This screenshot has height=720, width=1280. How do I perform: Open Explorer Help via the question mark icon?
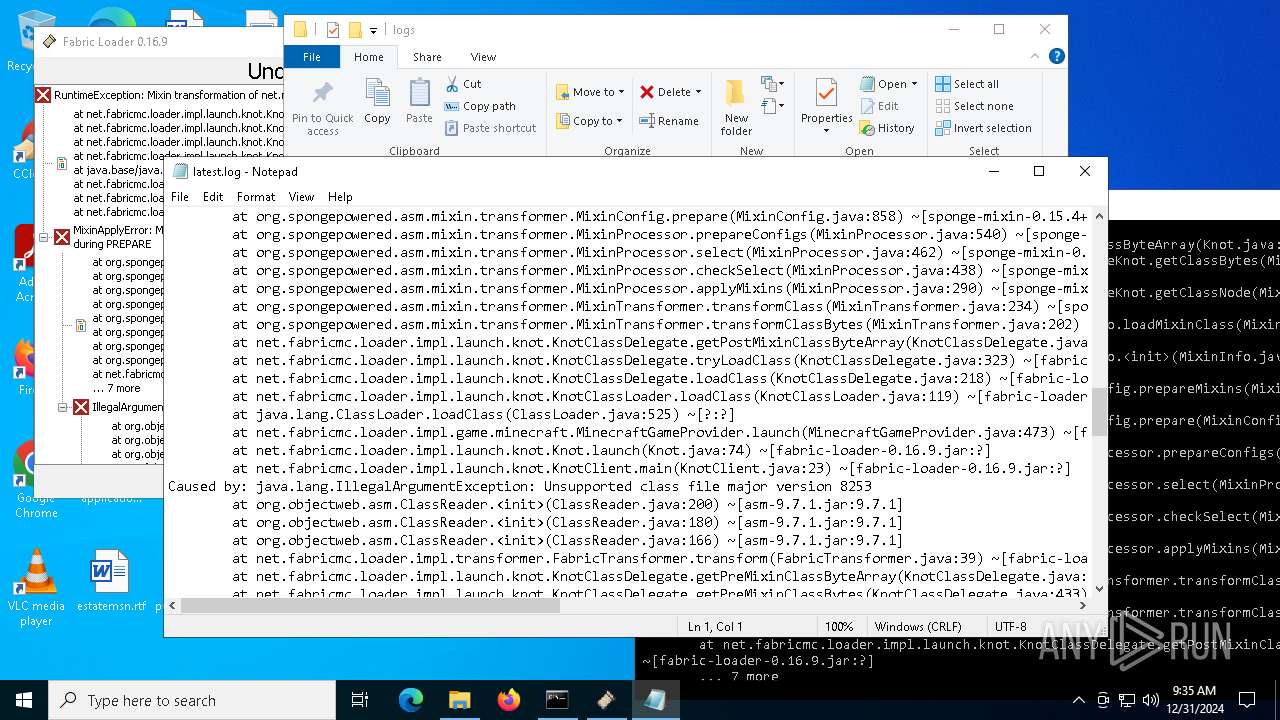click(1057, 57)
